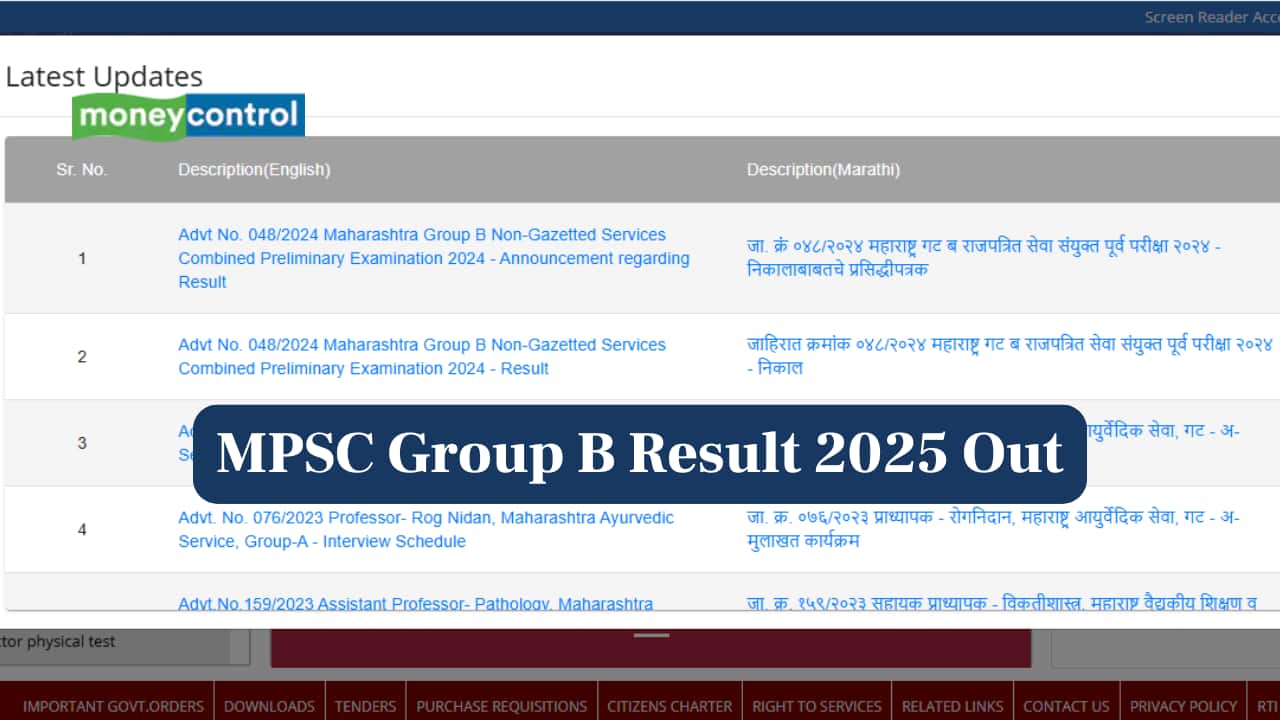Open RELATED LINKS footer item
Viewport: 1280px width, 720px height.
click(952, 706)
